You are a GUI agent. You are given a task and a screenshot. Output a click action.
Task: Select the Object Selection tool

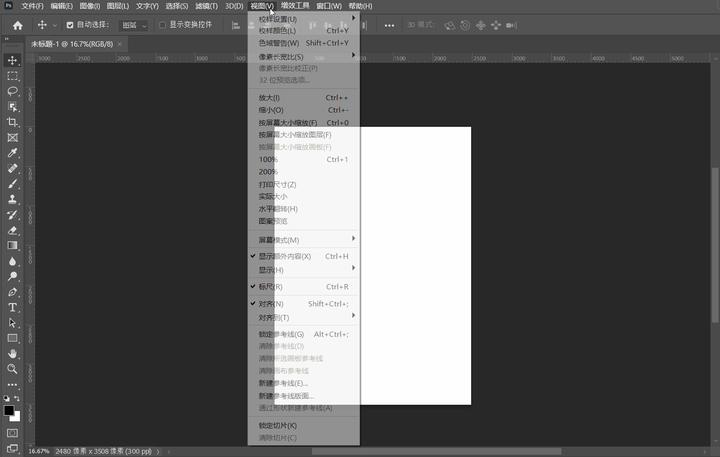[12, 107]
